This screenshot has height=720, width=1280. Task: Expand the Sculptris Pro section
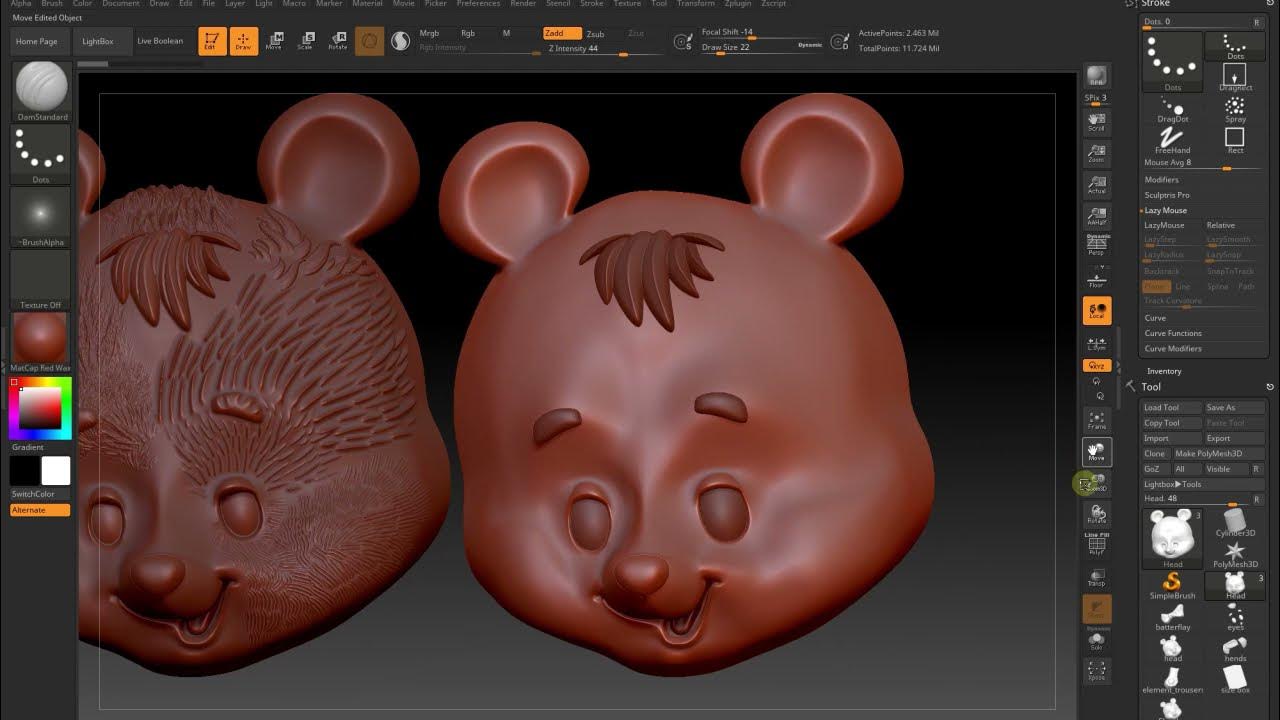(1167, 195)
